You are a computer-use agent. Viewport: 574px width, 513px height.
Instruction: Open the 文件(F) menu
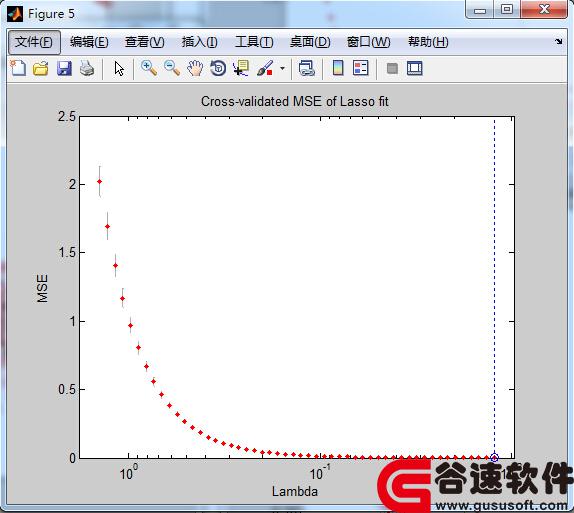(x=34, y=42)
